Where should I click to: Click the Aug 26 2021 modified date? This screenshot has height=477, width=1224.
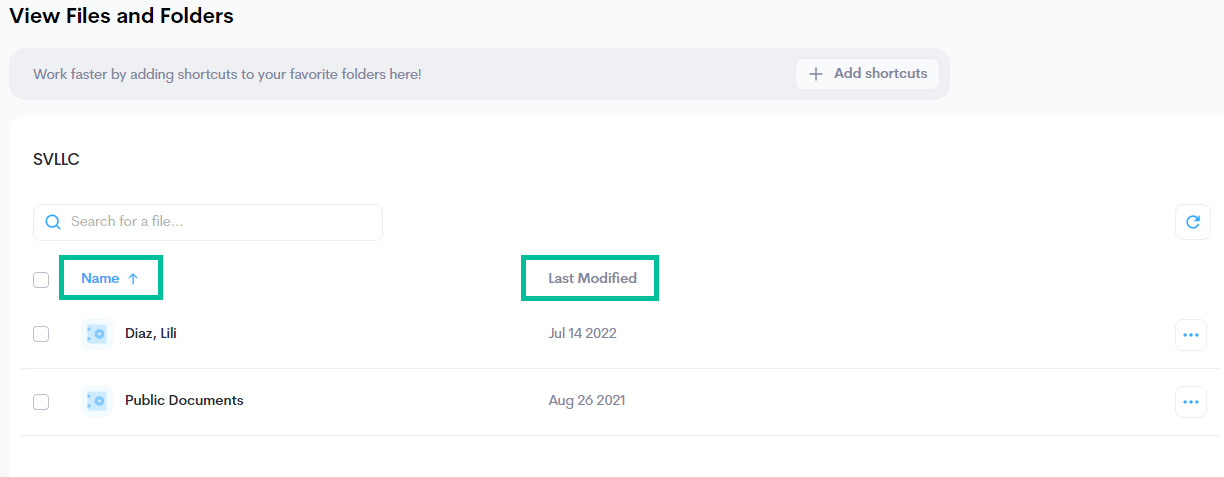586,400
